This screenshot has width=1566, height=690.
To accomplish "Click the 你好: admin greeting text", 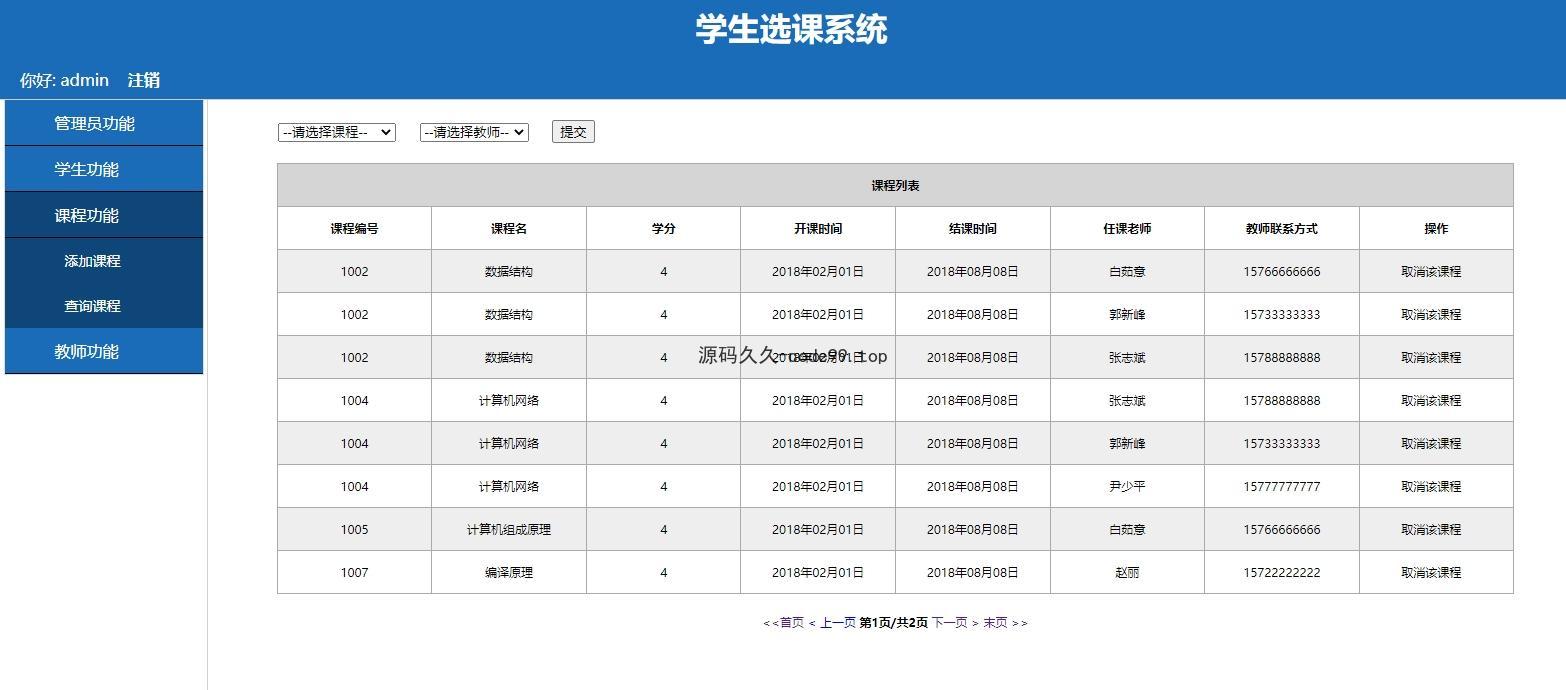I will (64, 80).
